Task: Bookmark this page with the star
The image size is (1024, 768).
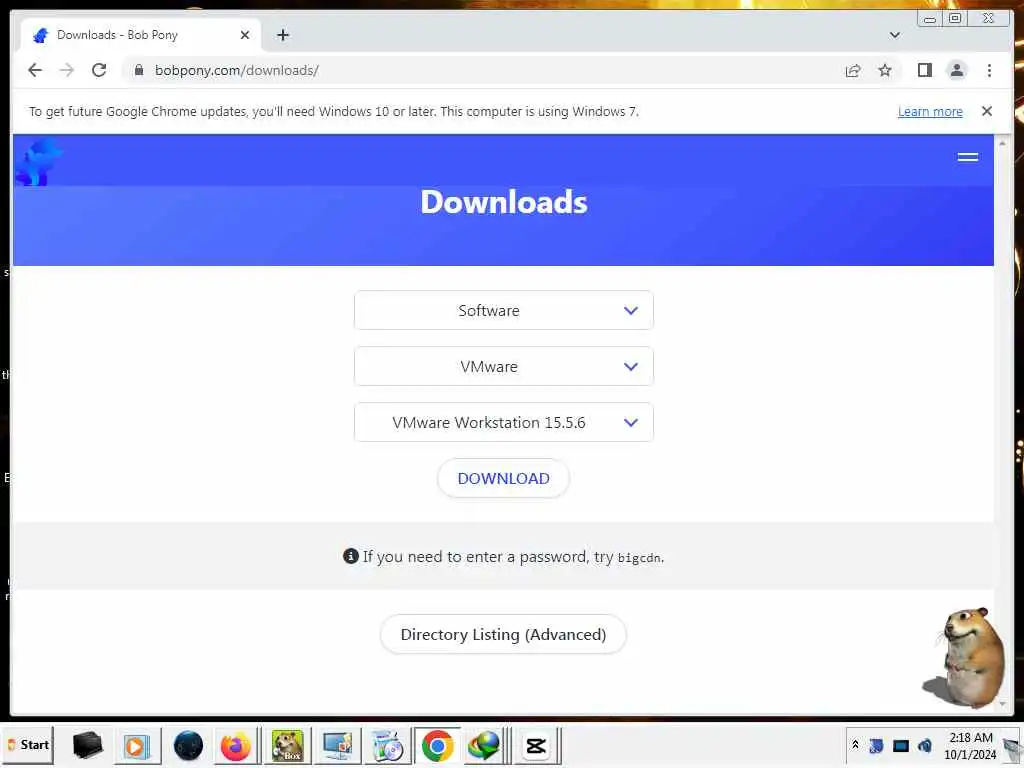Action: pyautogui.click(x=885, y=71)
